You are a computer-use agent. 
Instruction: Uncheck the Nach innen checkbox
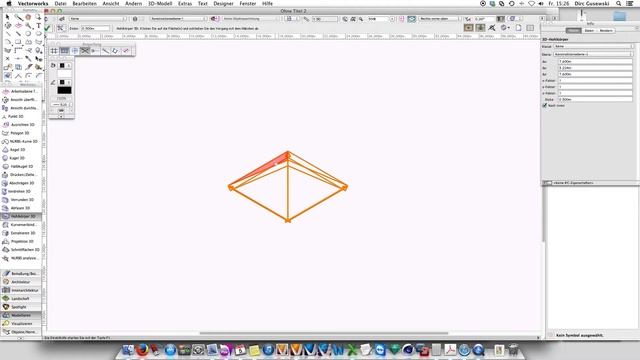[x=544, y=105]
